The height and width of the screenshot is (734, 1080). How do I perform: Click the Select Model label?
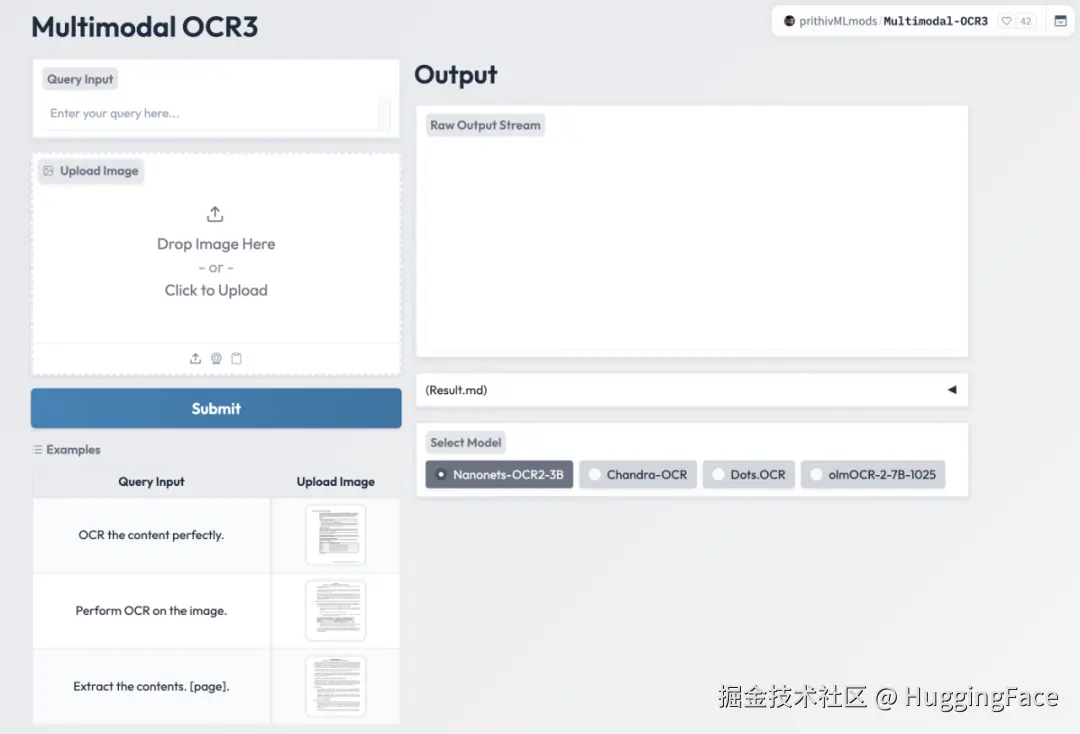[x=466, y=443]
